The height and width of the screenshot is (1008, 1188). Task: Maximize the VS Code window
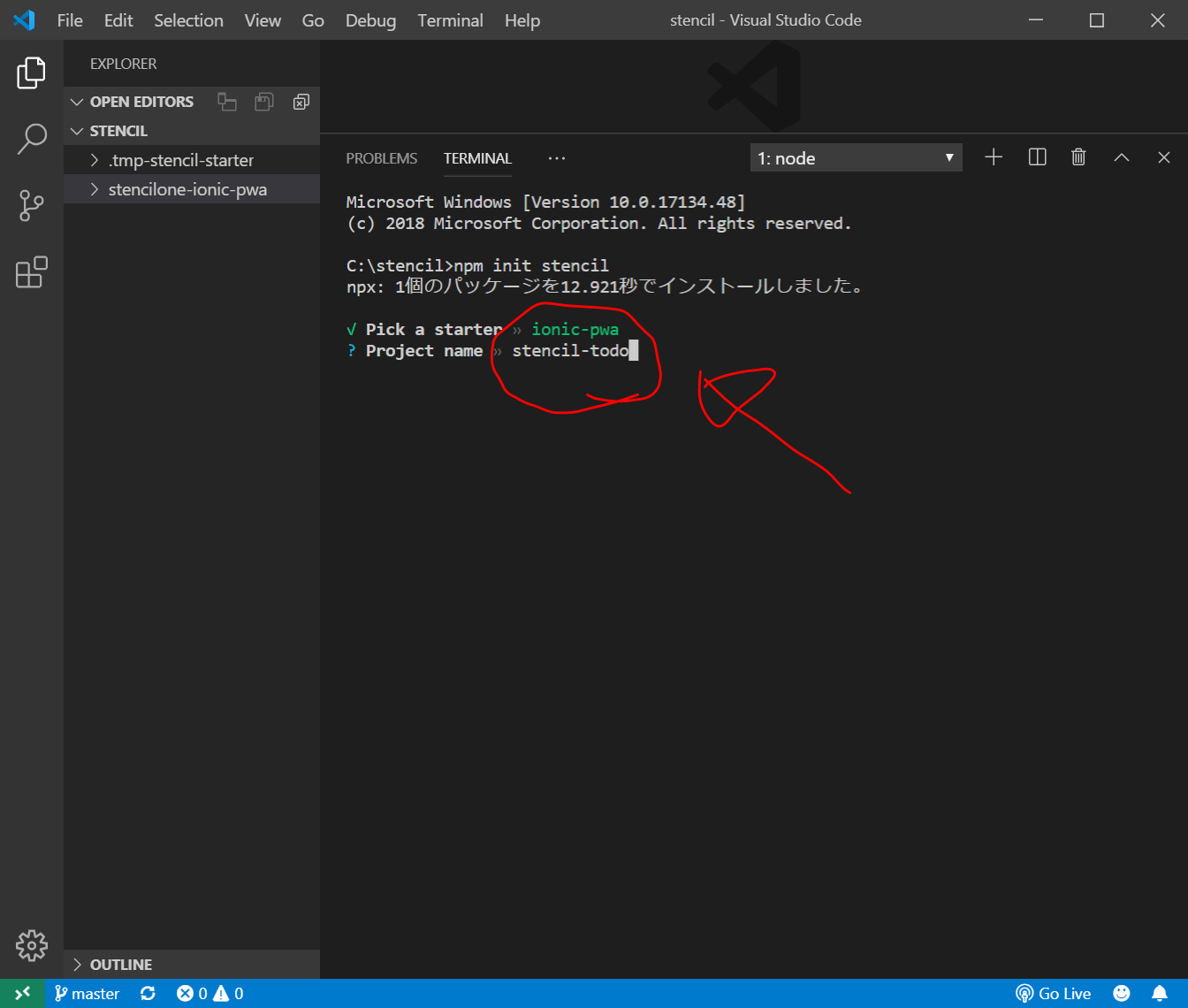point(1097,19)
